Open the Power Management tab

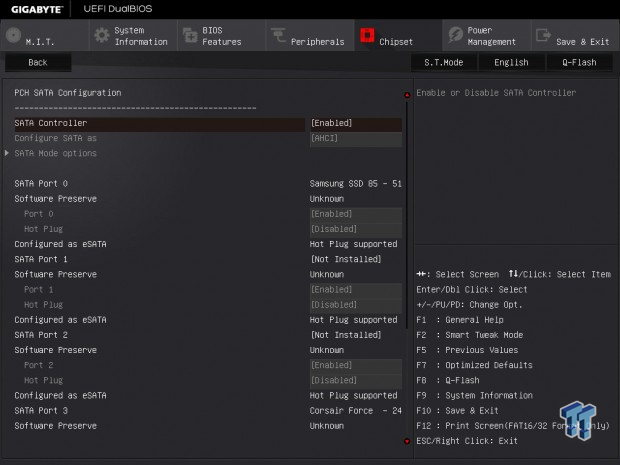[487, 36]
